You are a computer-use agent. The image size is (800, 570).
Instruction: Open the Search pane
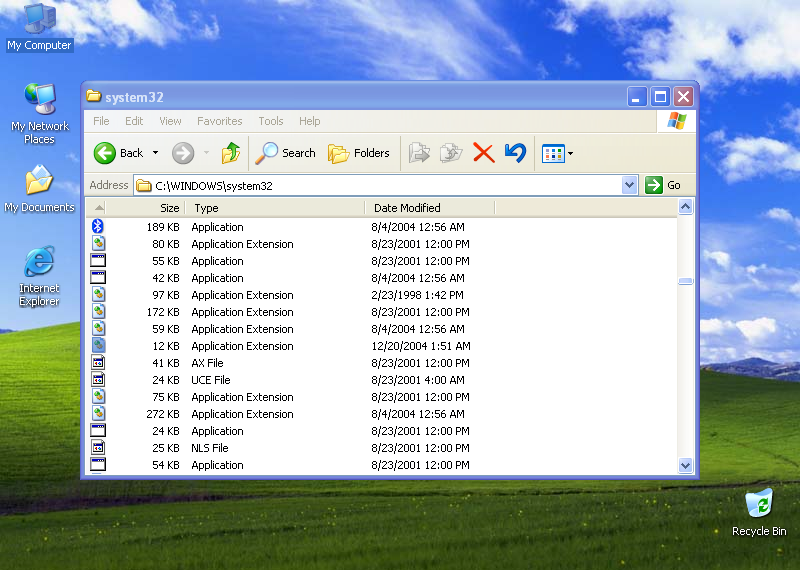pos(285,153)
